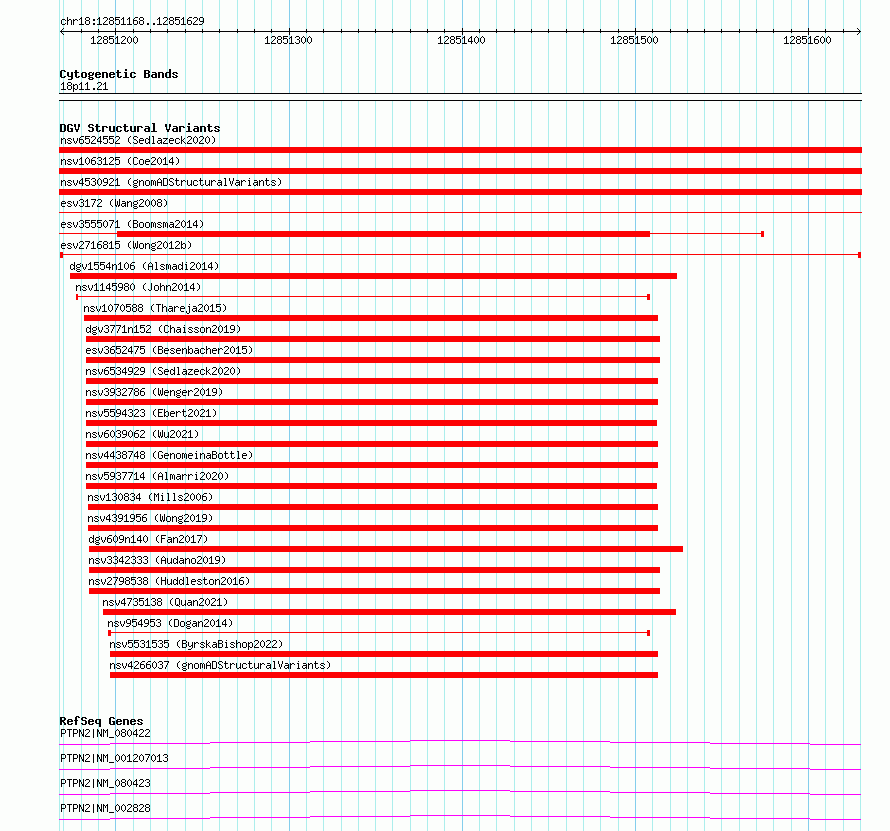The height and width of the screenshot is (831, 890).
Task: Click the RefSeq Genes track title
Action: [102, 721]
